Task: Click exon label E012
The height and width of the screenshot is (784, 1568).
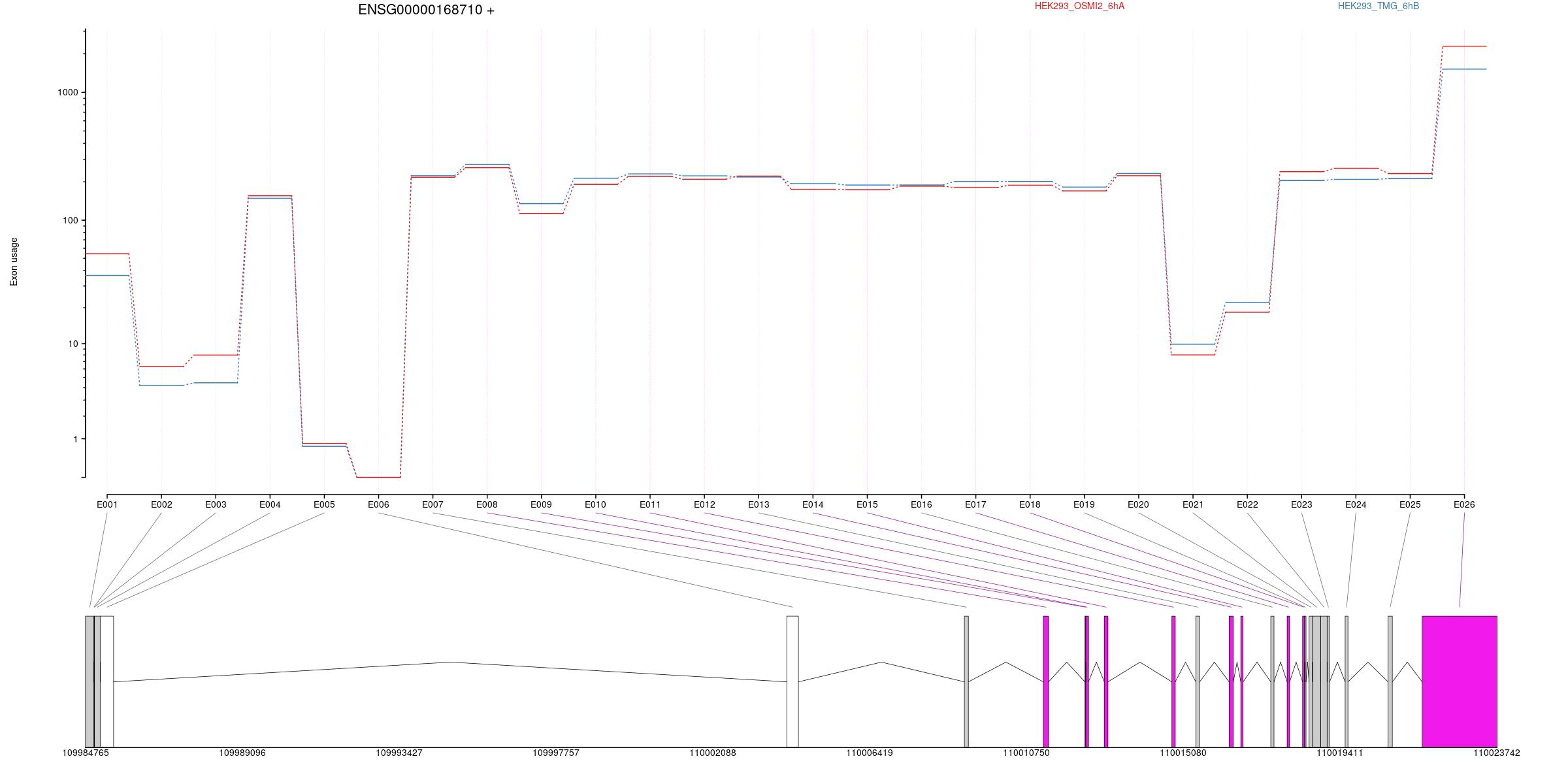Action: (704, 504)
